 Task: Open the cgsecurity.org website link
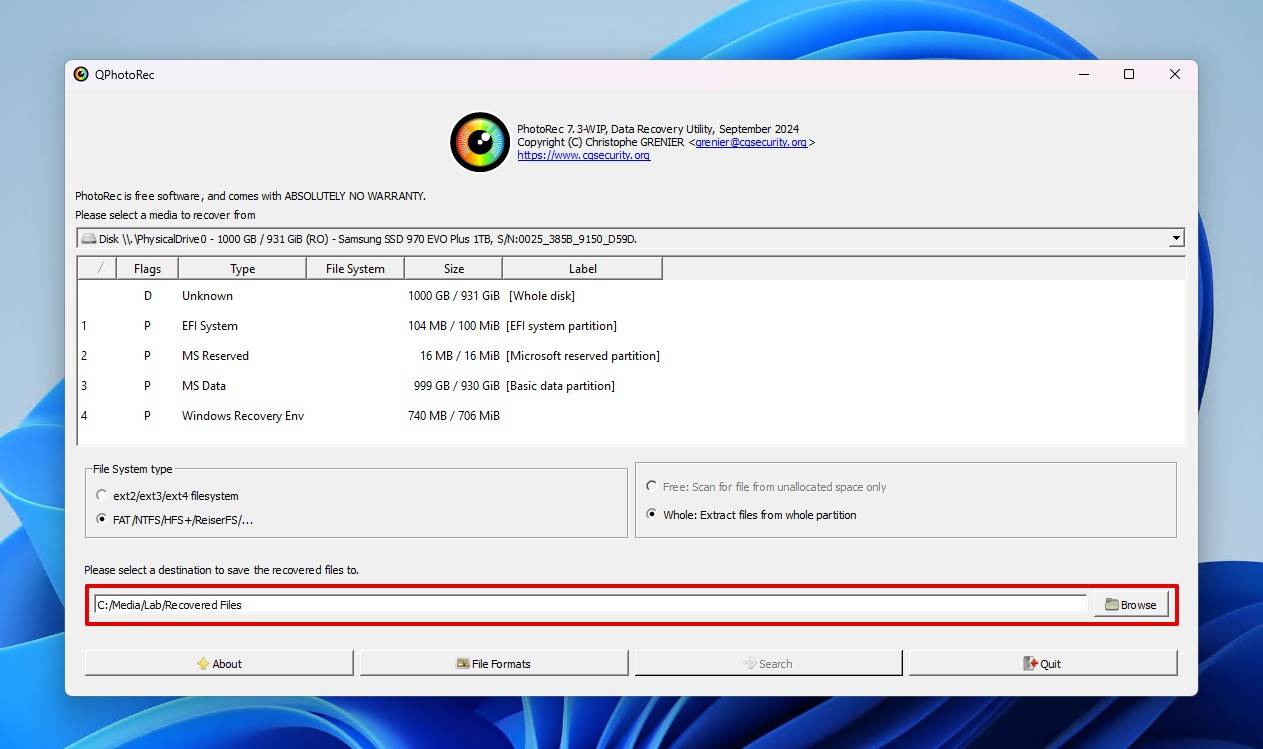(583, 155)
